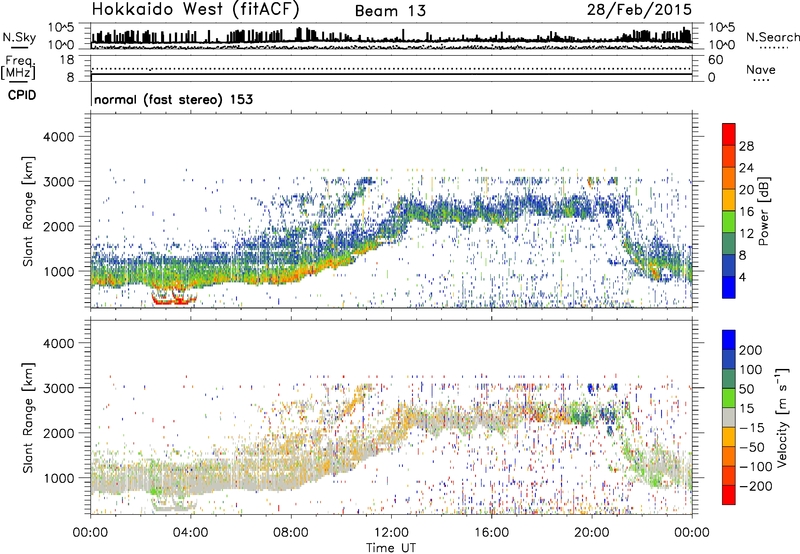The width and height of the screenshot is (800, 554).
Task: Click the gray zero-velocity colorbar segment
Action: point(729,418)
